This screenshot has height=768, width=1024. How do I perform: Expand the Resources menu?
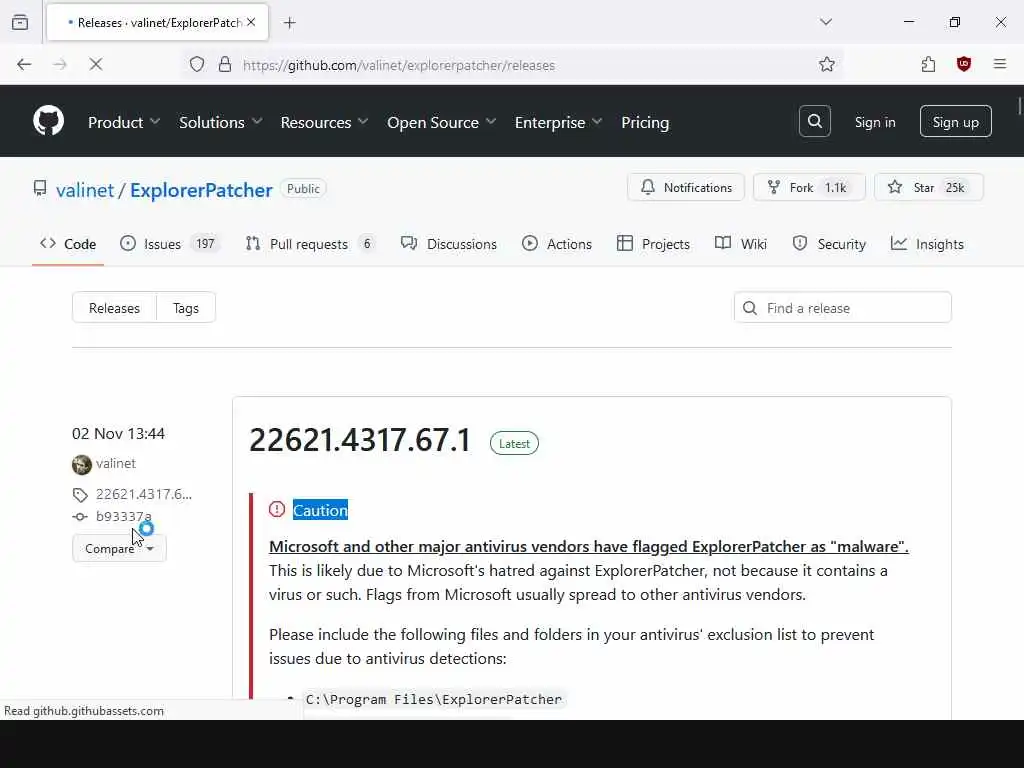click(324, 122)
